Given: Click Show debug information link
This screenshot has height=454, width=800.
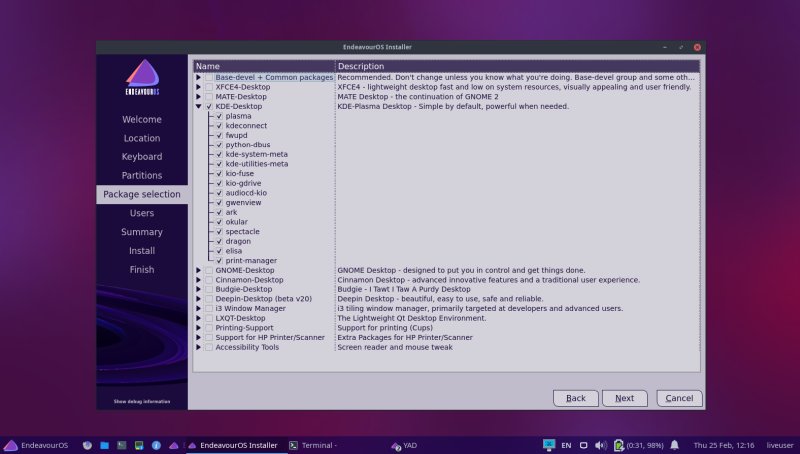Looking at the screenshot, I should click(x=142, y=401).
